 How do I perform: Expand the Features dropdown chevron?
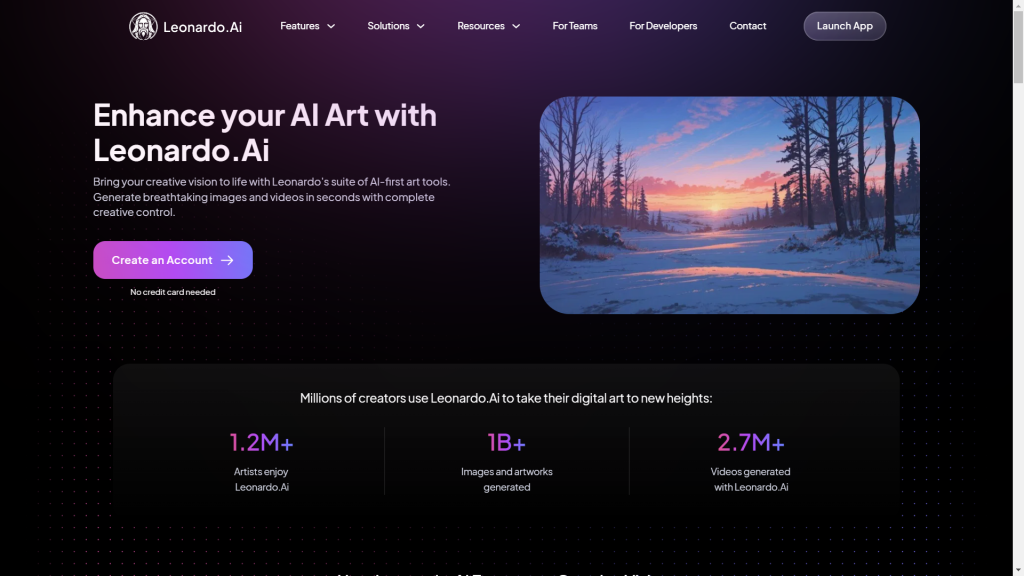click(x=331, y=26)
